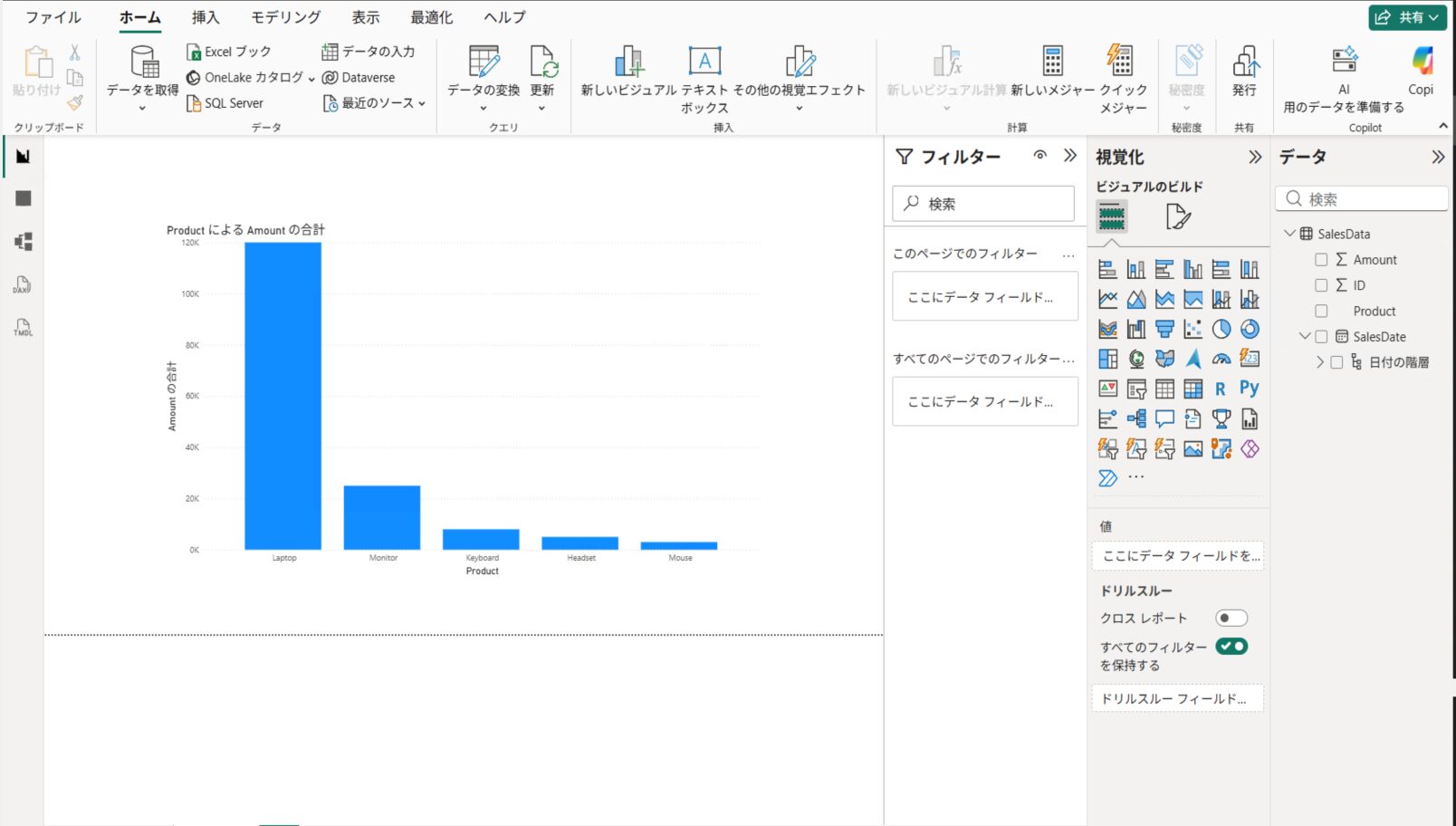
Task: Click the Excel ブック button
Action: pyautogui.click(x=229, y=52)
